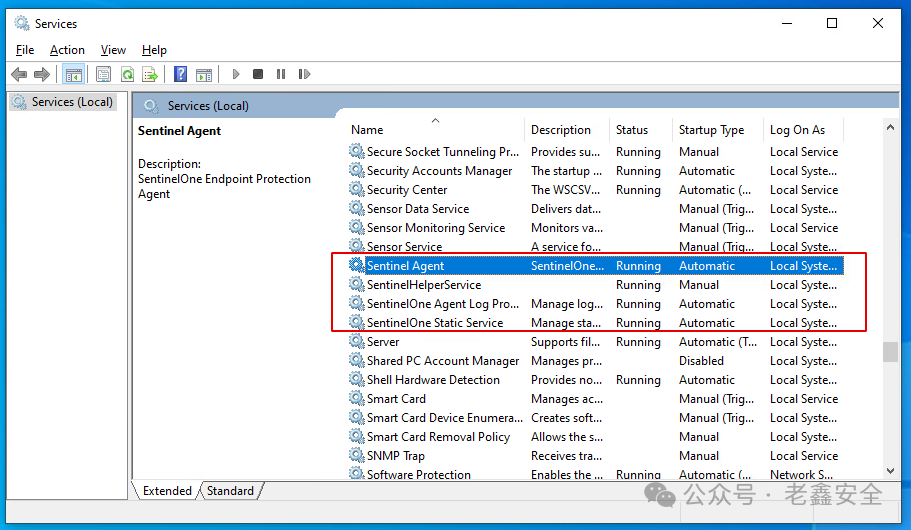Click the 'The WSCSV...' description cell
The height and width of the screenshot is (530, 911).
pos(565,190)
